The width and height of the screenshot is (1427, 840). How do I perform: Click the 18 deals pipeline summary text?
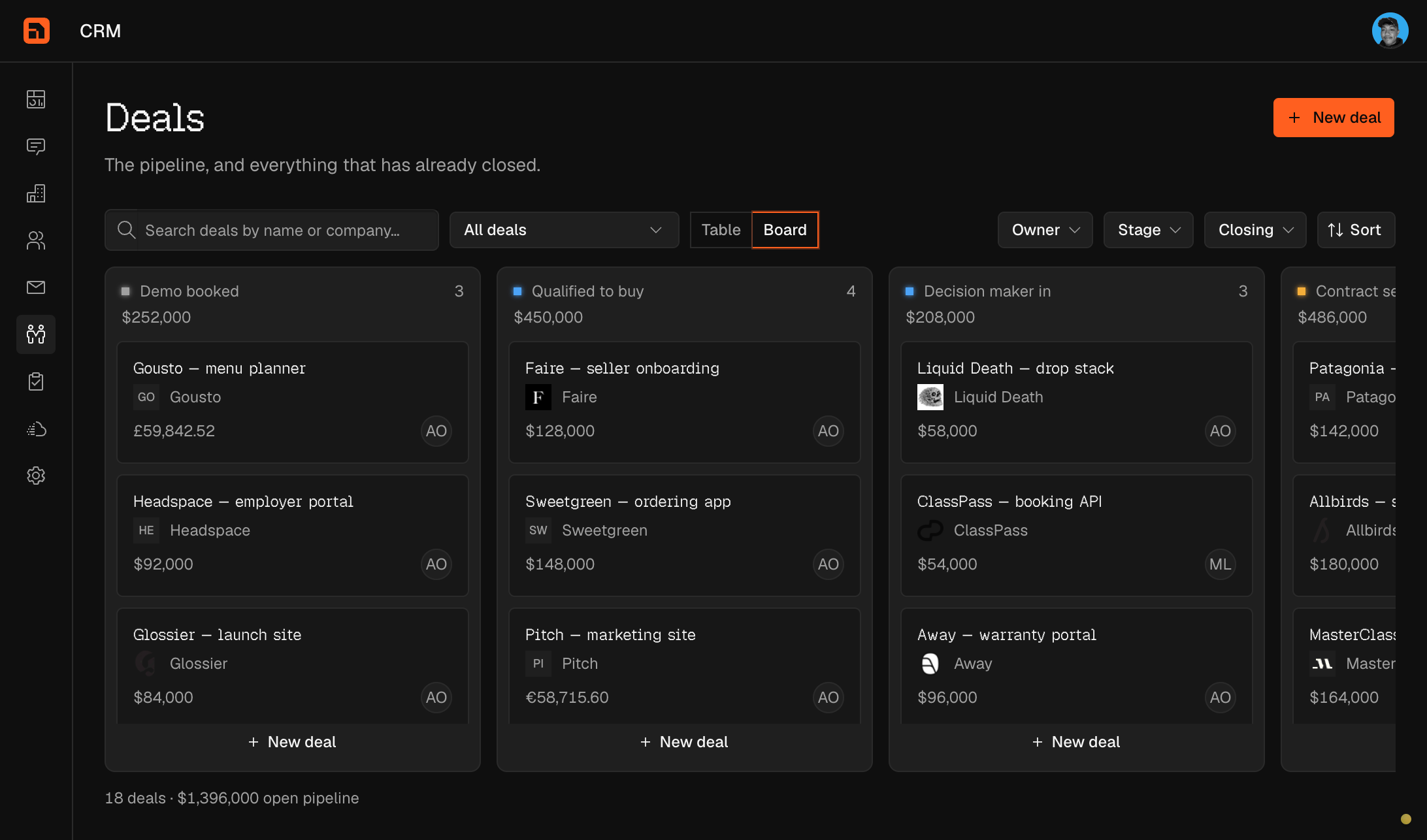tap(232, 798)
